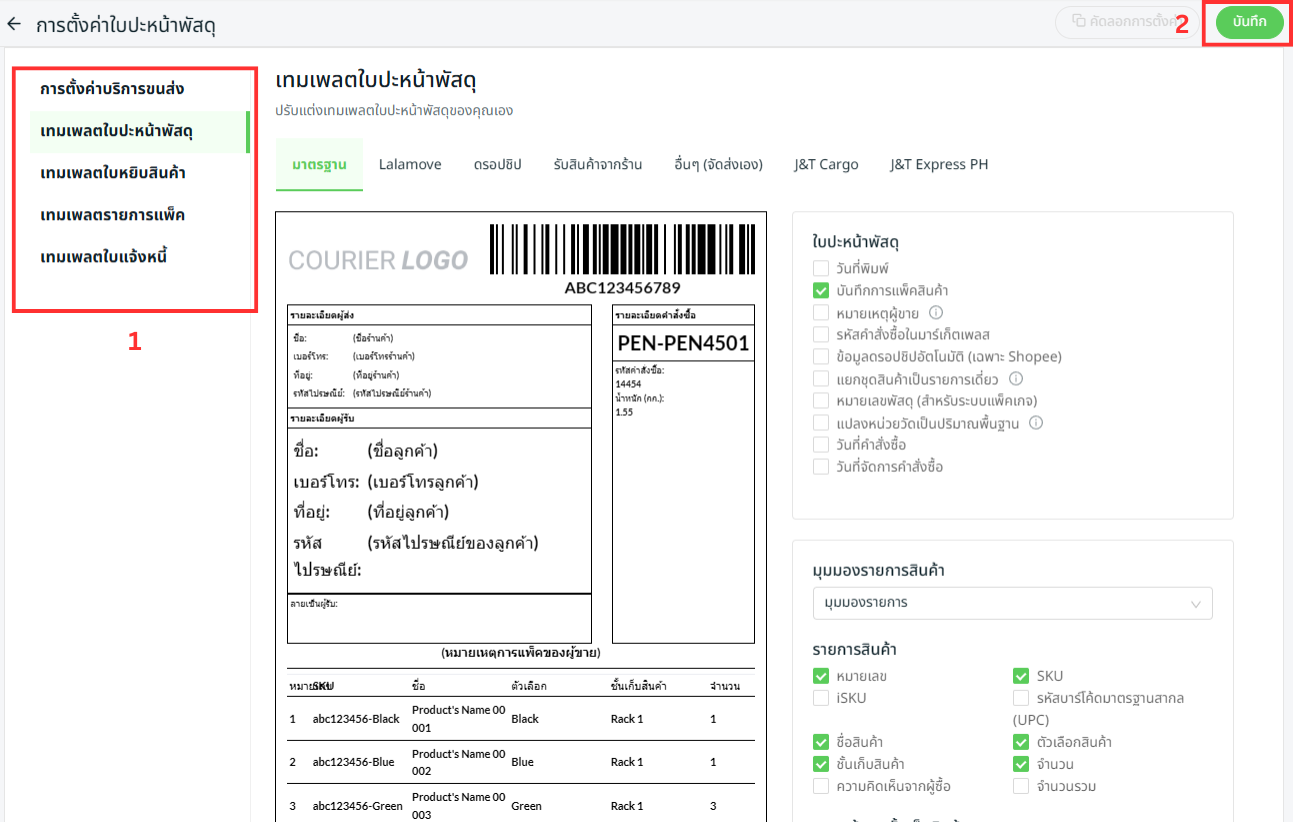The width and height of the screenshot is (1293, 822).
Task: Select the J&T Cargo tab
Action: [826, 165]
